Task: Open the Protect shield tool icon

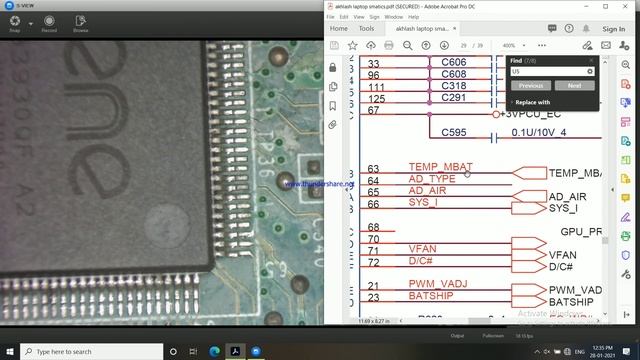Action: pyautogui.click(x=625, y=255)
